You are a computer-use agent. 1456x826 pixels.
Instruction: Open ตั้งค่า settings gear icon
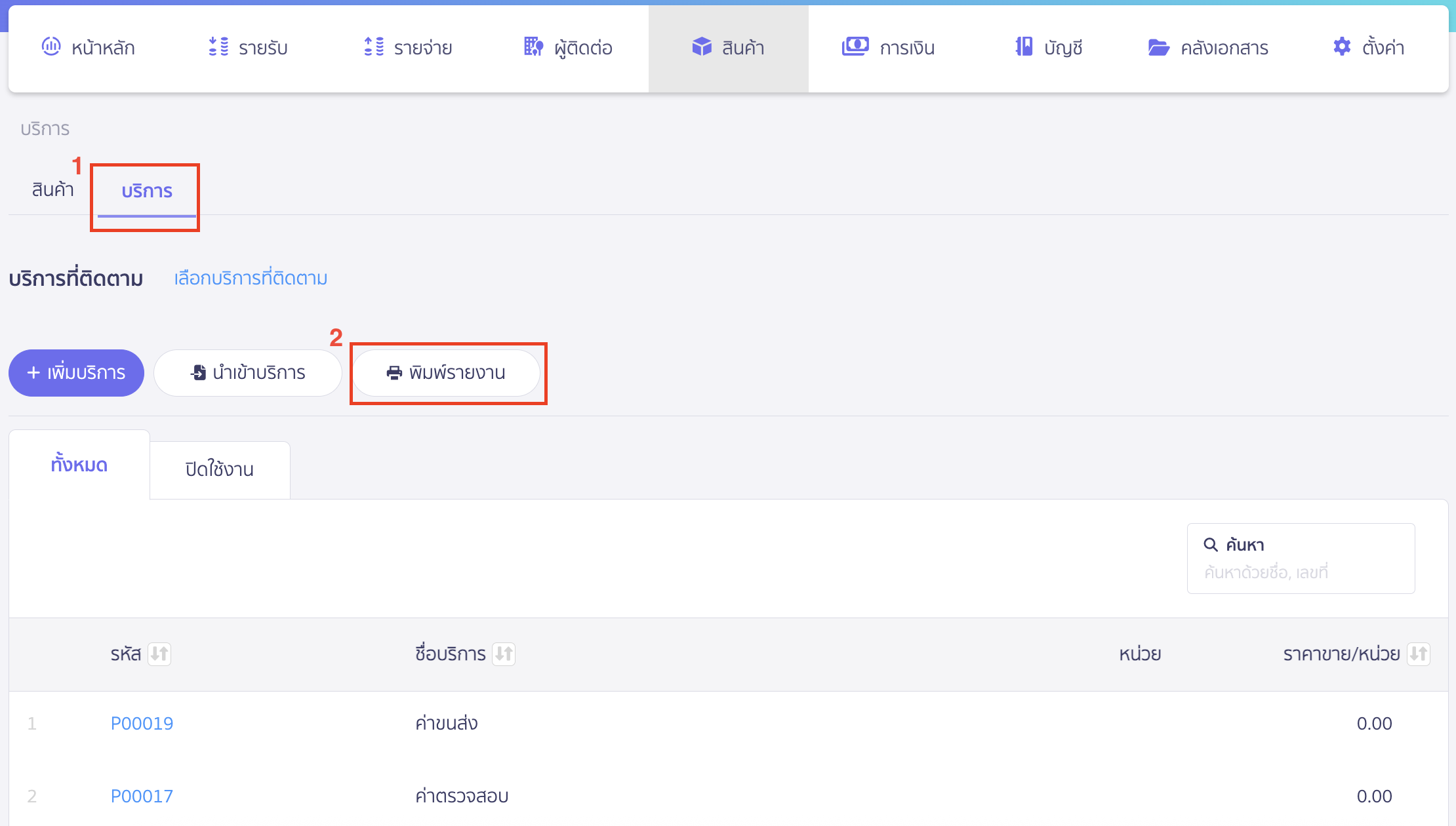pos(1342,47)
